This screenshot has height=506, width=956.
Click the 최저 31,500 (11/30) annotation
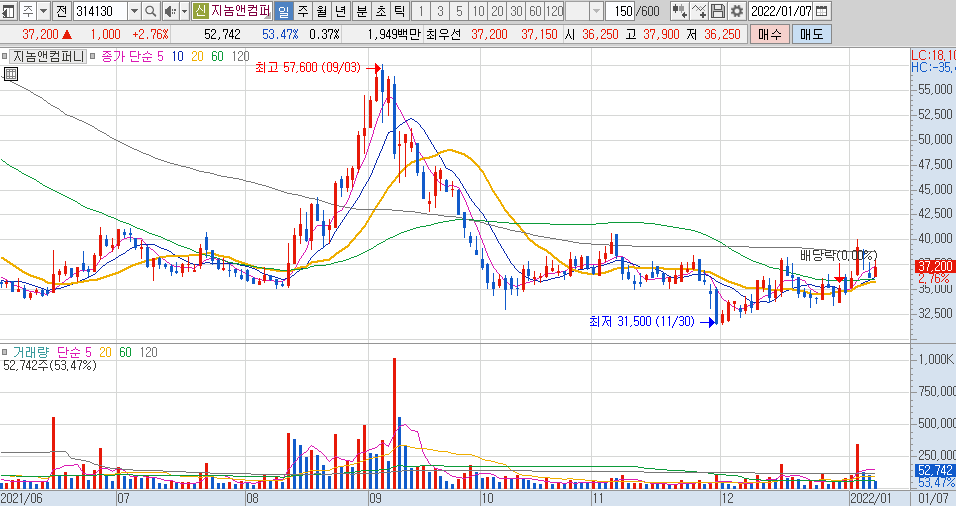[642, 321]
